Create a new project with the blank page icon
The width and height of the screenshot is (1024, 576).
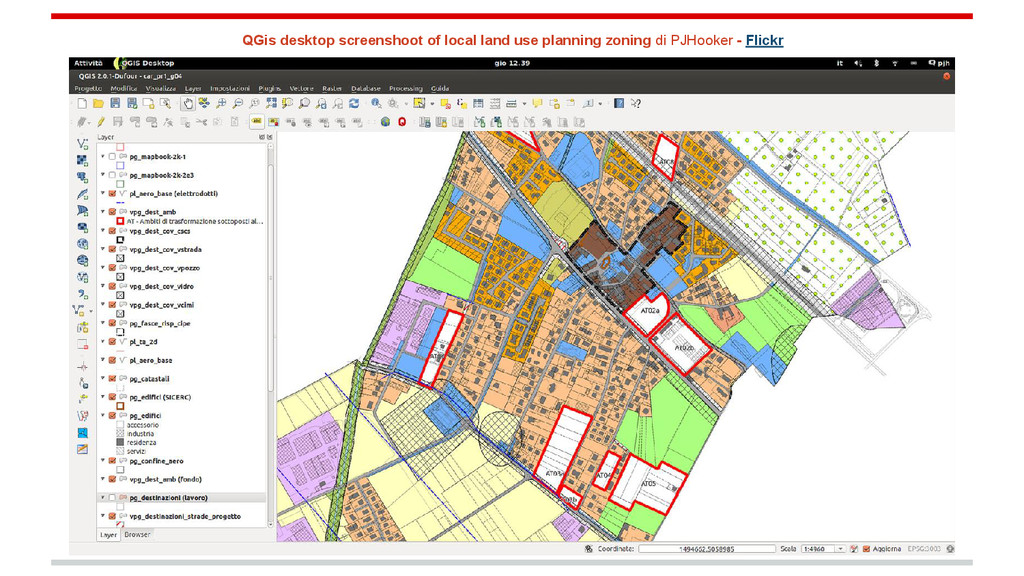click(x=82, y=103)
